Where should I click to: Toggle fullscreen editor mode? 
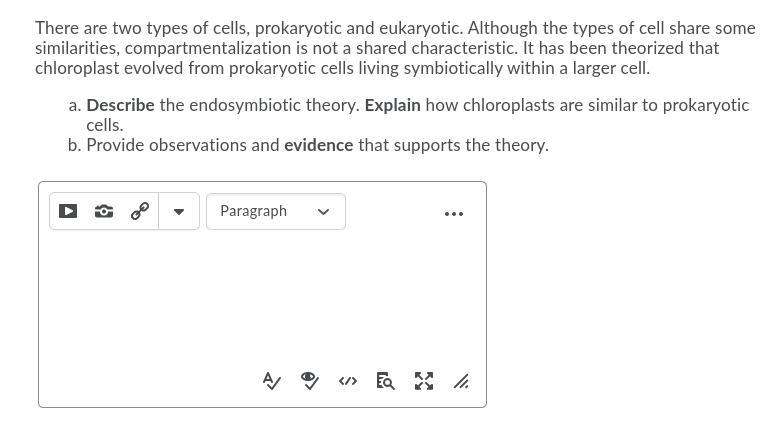pyautogui.click(x=424, y=381)
